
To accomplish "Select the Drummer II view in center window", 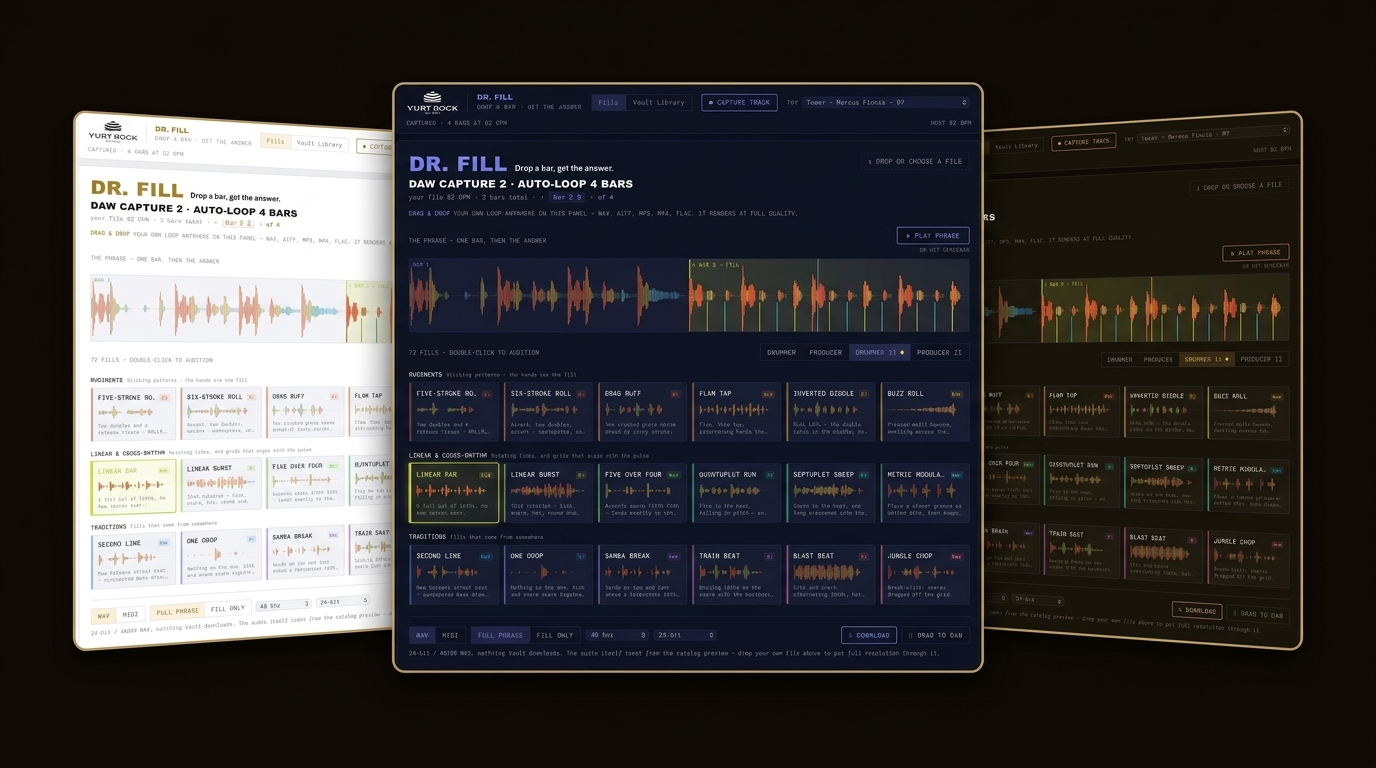I will [x=879, y=352].
